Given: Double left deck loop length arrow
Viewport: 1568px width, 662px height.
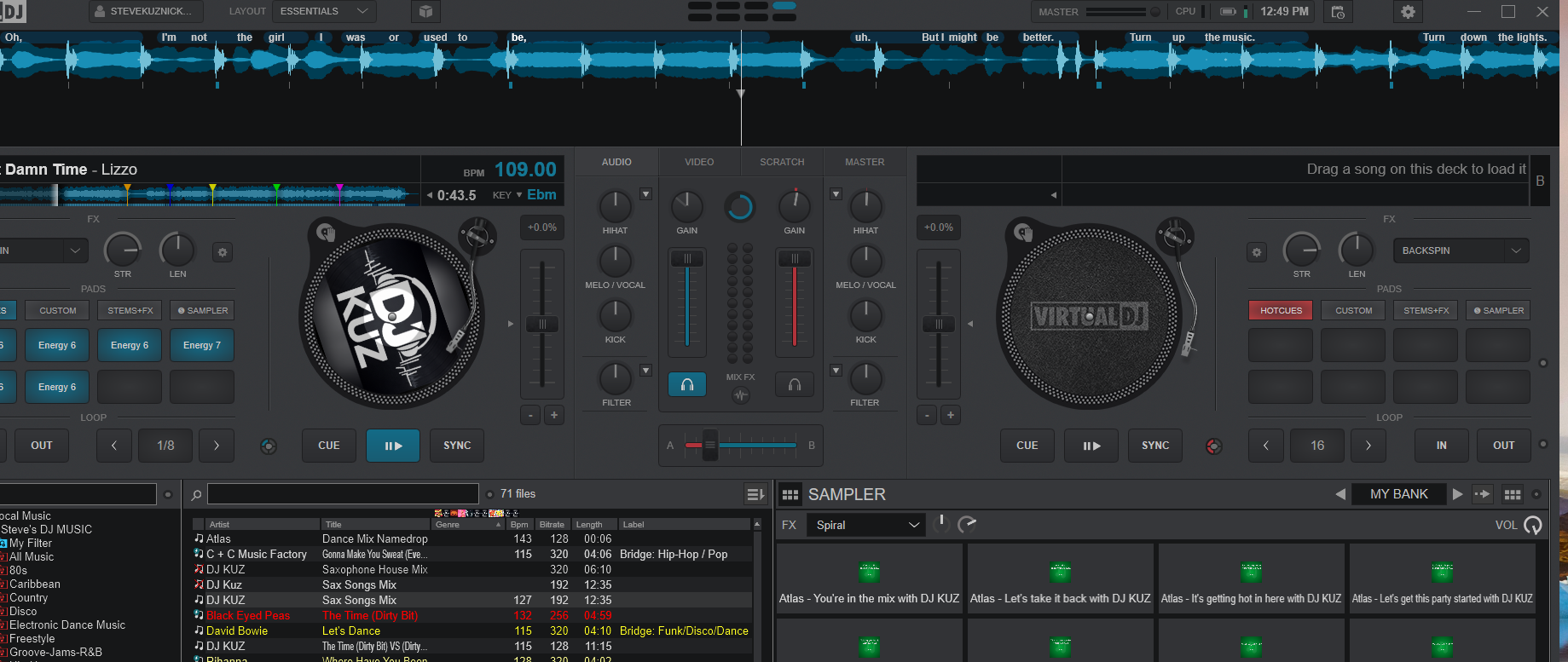Looking at the screenshot, I should pos(217,446).
